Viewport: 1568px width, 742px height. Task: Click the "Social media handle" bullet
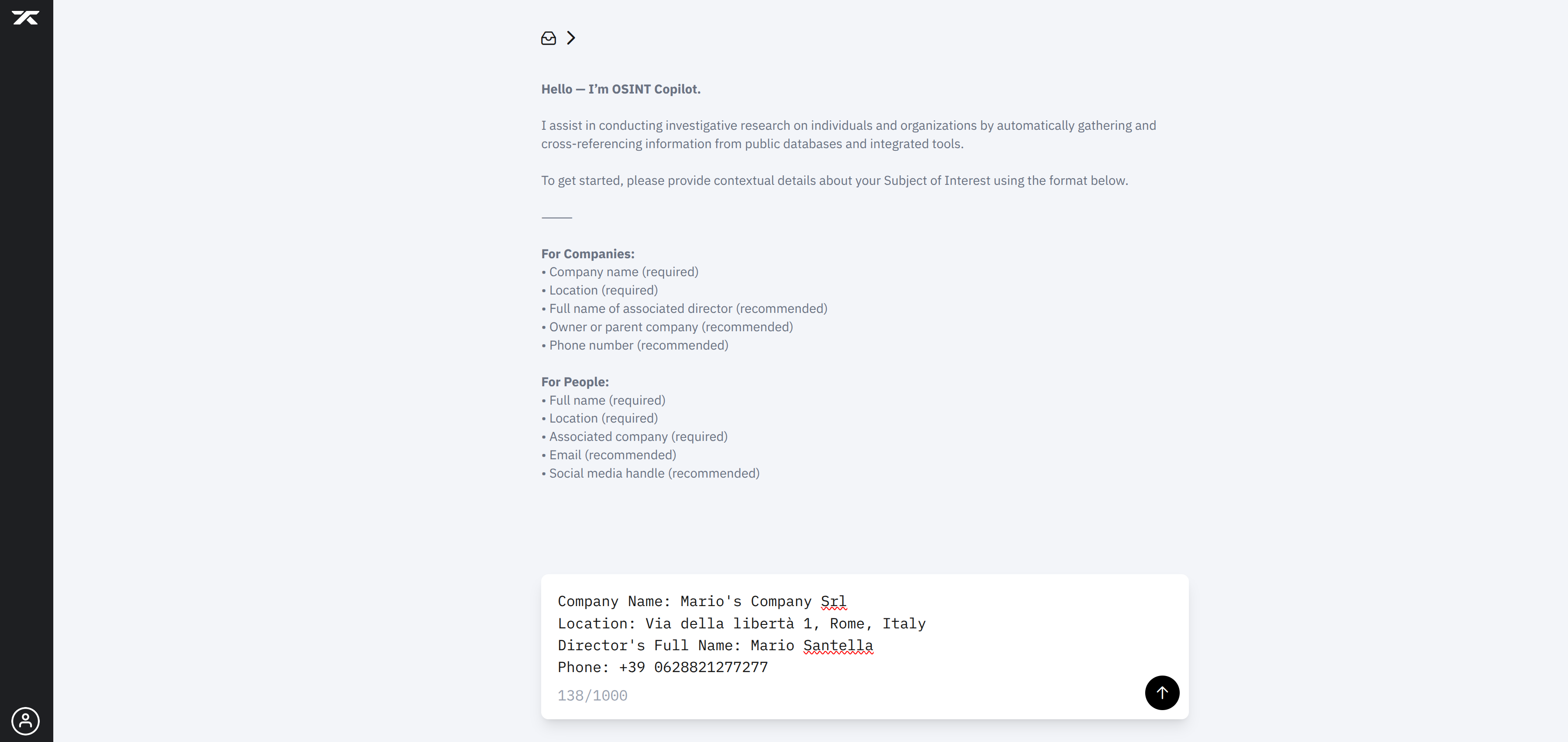654,473
